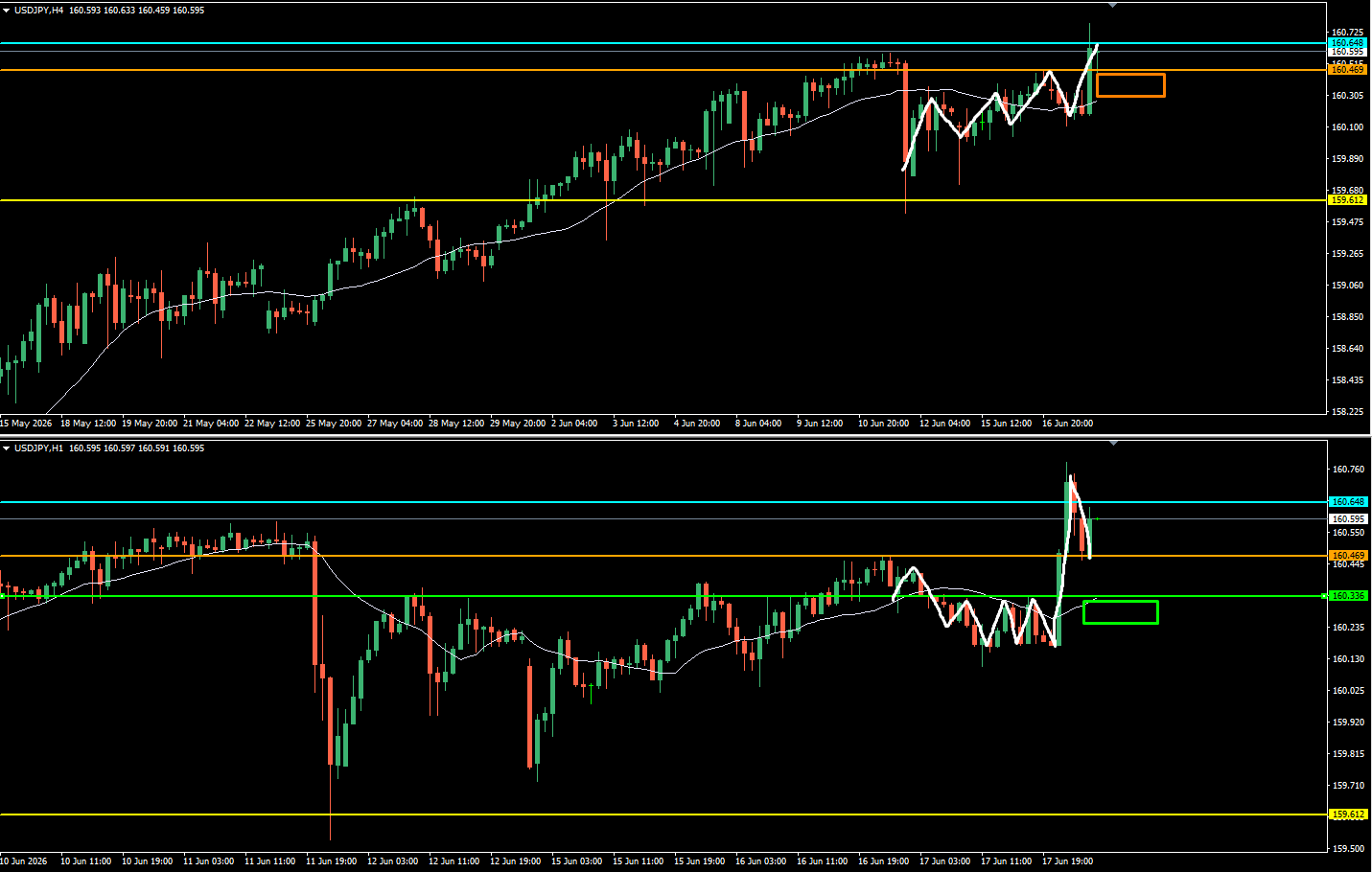The width and height of the screenshot is (1372, 872).
Task: Click the 159.060 price axis value
Action: (x=1347, y=286)
